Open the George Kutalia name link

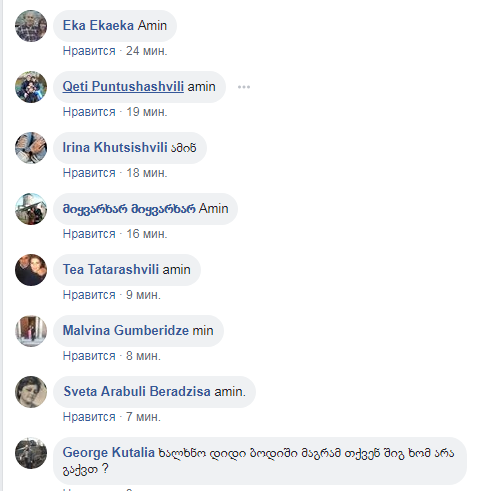point(109,452)
